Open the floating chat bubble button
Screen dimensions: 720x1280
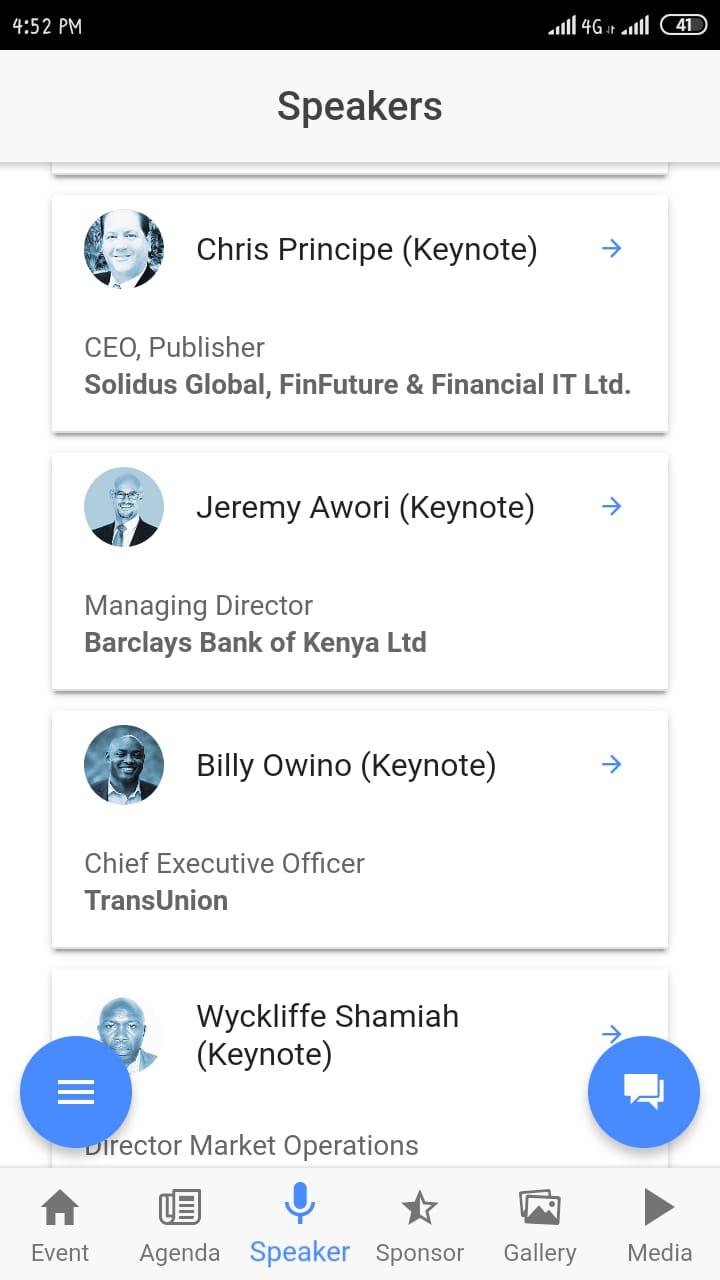pyautogui.click(x=644, y=1092)
